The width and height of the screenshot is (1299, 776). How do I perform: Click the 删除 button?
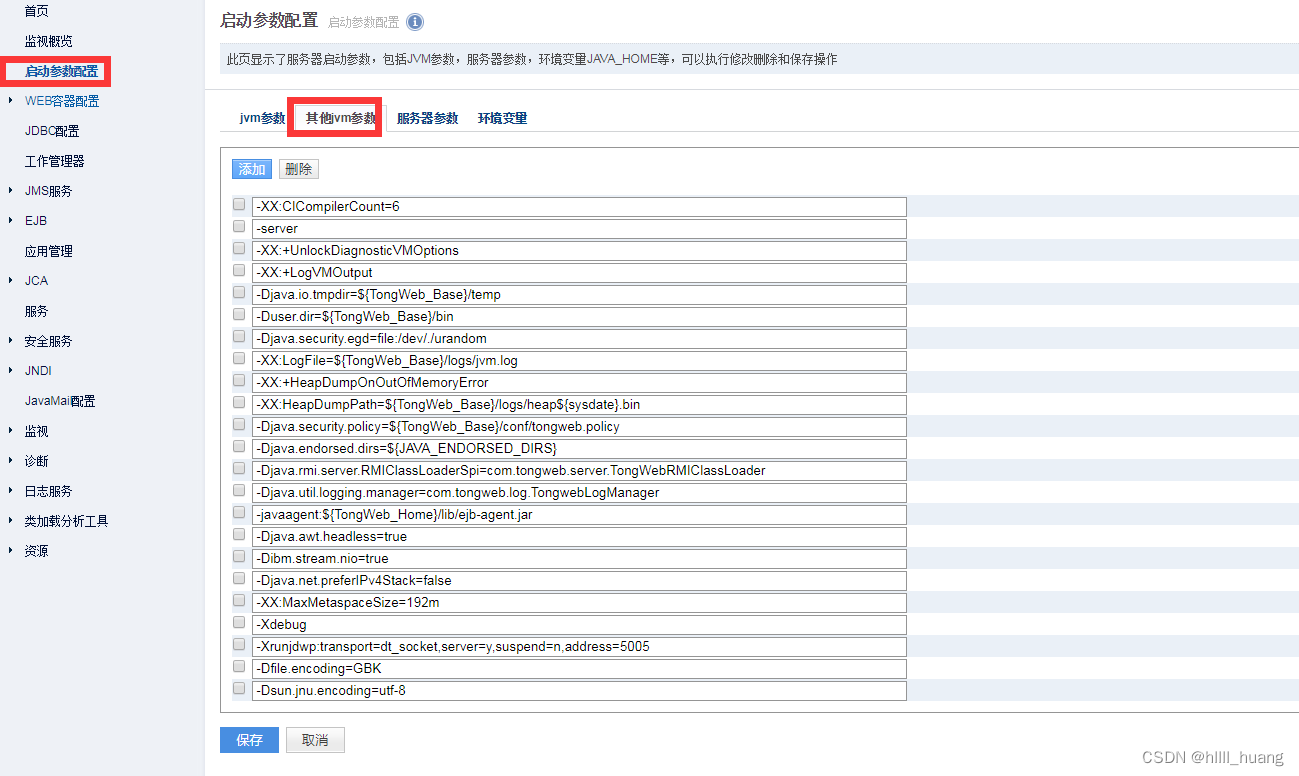coord(298,168)
